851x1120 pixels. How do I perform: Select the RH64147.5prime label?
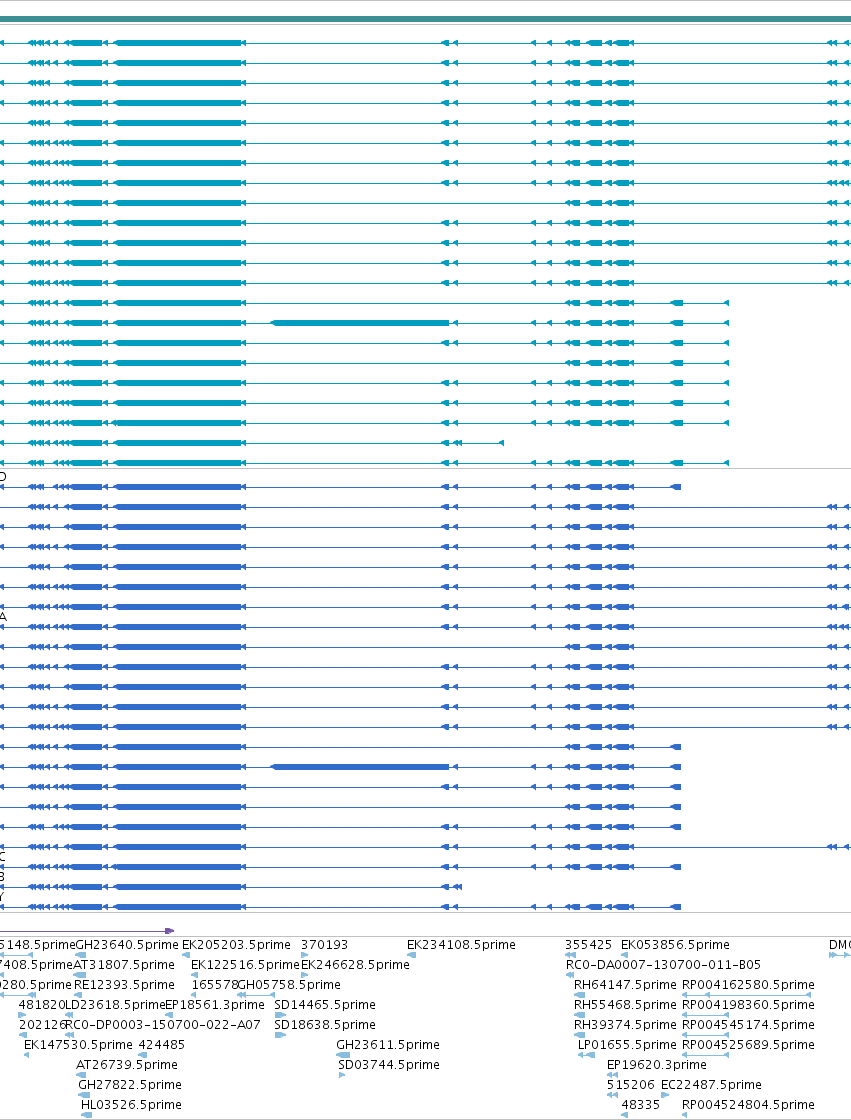click(625, 984)
